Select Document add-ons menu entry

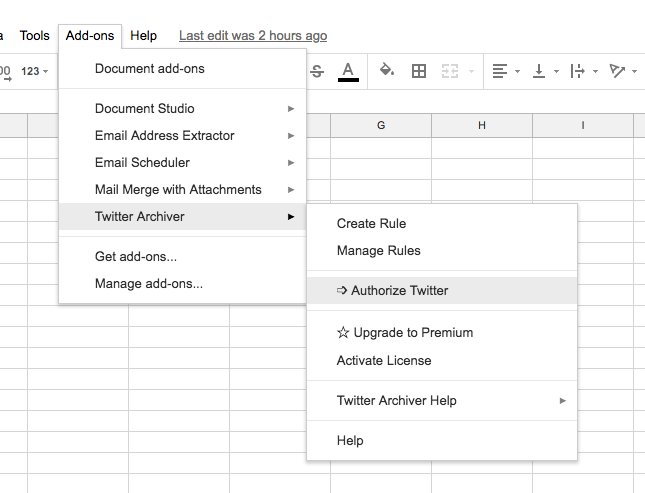(183, 68)
